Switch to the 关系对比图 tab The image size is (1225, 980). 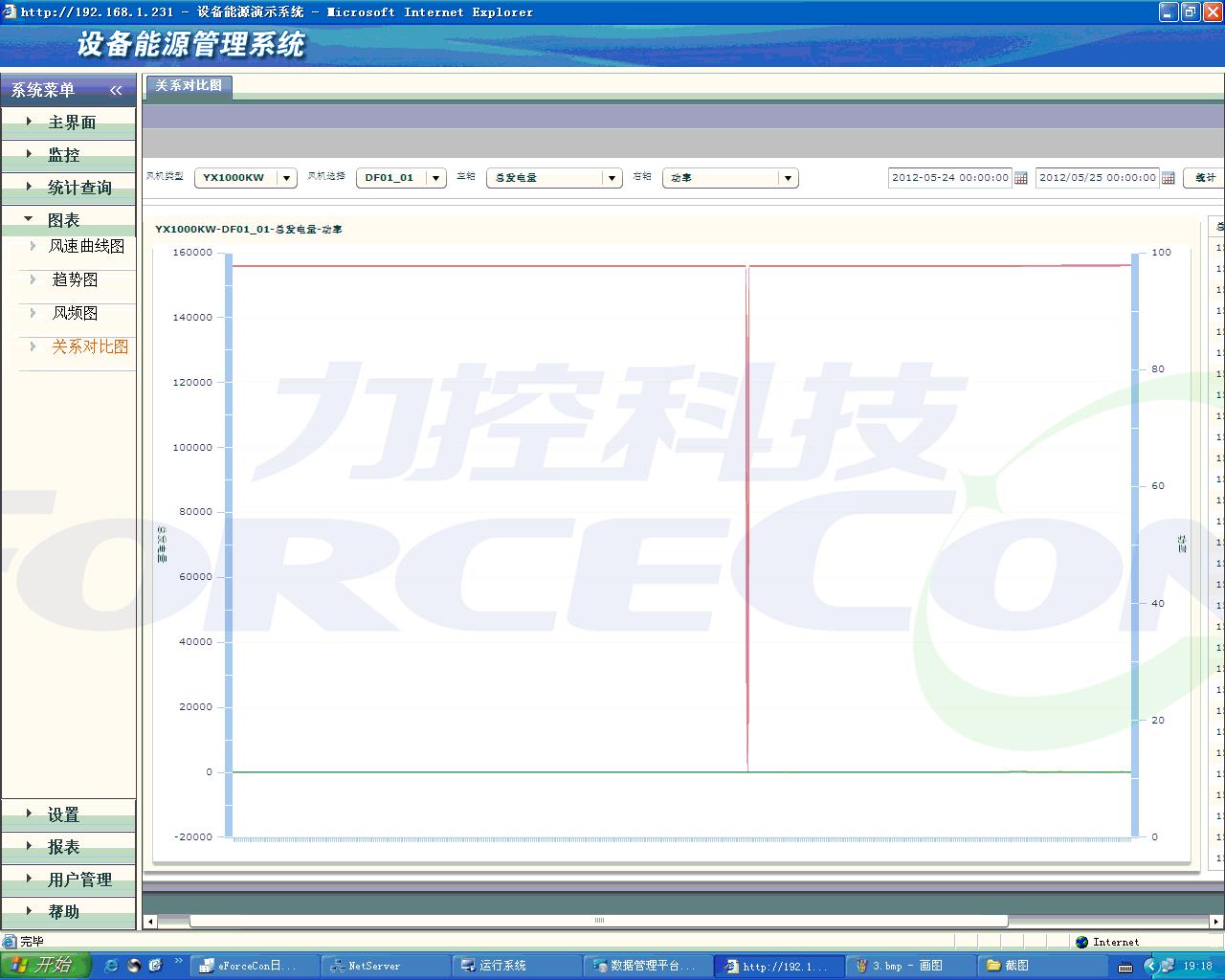tap(189, 86)
